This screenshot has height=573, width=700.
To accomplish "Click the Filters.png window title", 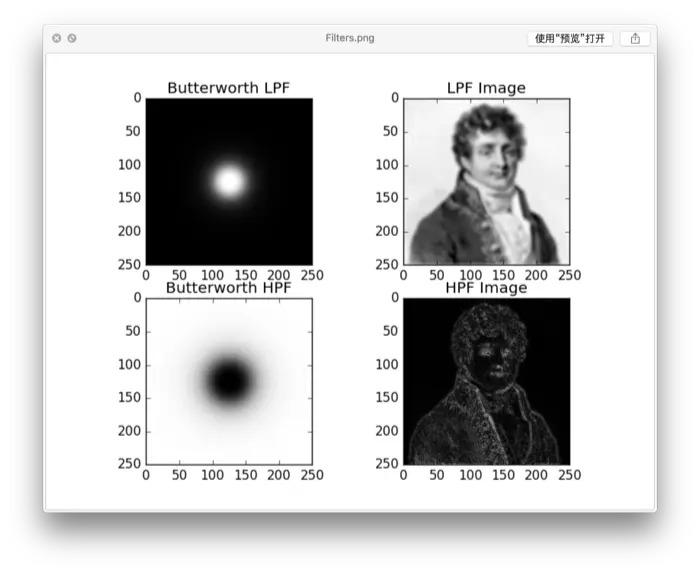I will tap(350, 38).
